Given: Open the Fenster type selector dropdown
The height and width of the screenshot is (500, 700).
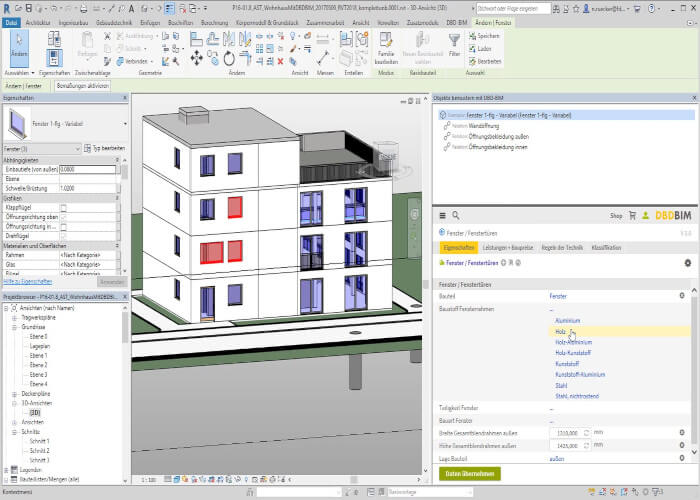Looking at the screenshot, I should (x=125, y=124).
